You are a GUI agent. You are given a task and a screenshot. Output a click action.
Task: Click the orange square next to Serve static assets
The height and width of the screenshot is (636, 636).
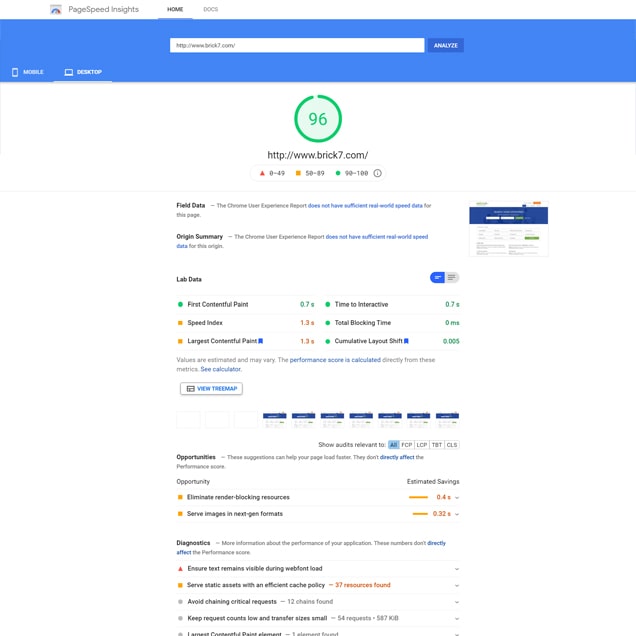click(x=180, y=585)
